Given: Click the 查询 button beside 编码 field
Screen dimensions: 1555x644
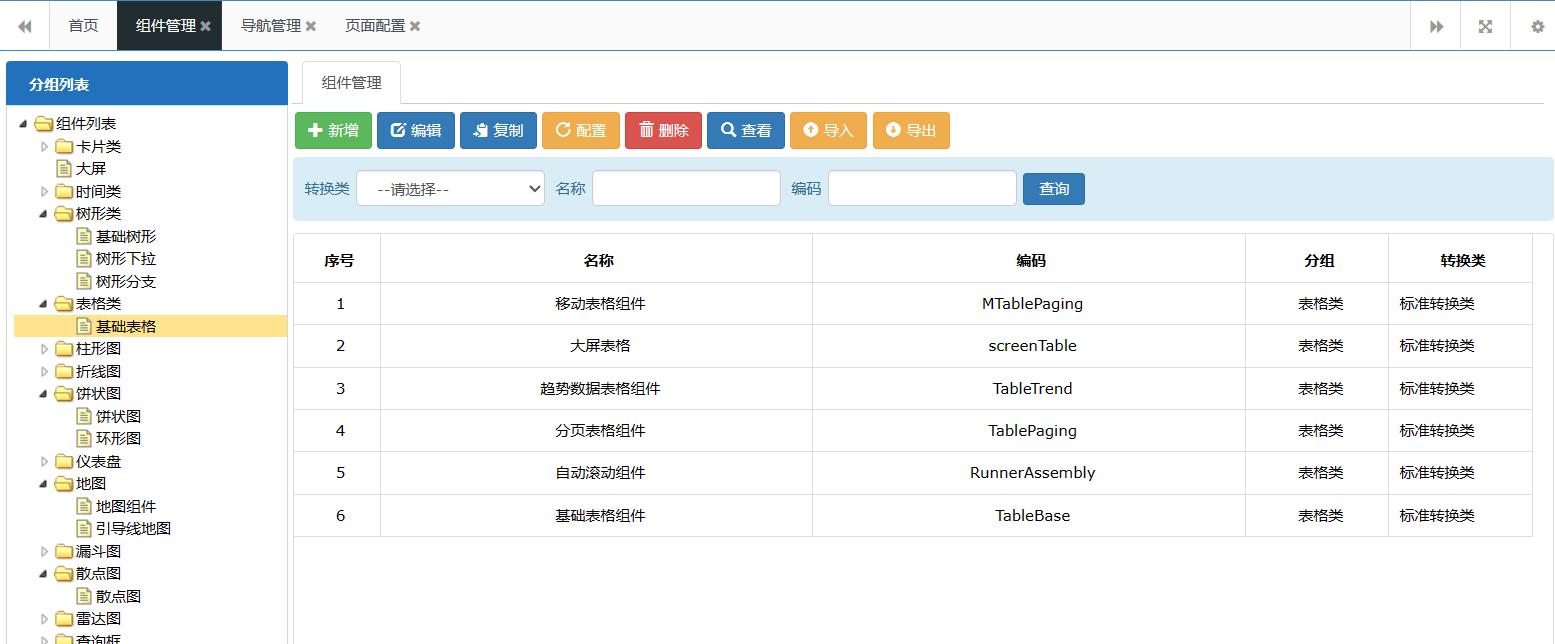Looking at the screenshot, I should point(1053,188).
